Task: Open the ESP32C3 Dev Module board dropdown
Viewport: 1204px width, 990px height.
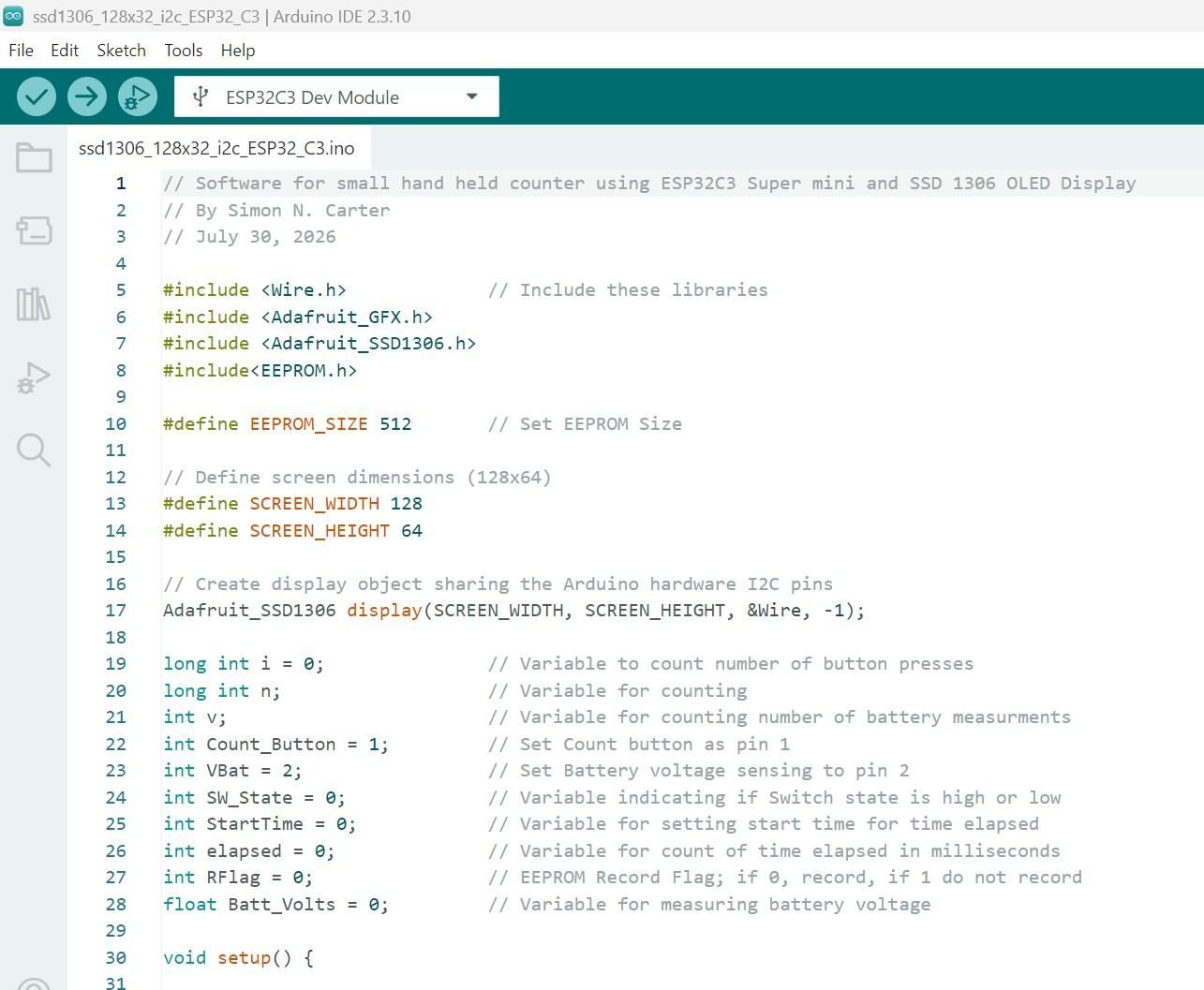Action: pos(336,96)
